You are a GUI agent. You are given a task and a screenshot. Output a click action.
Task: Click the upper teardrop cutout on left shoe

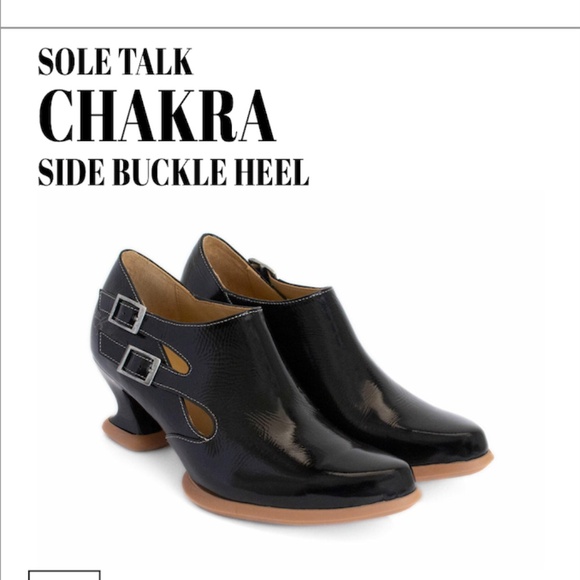coord(176,360)
